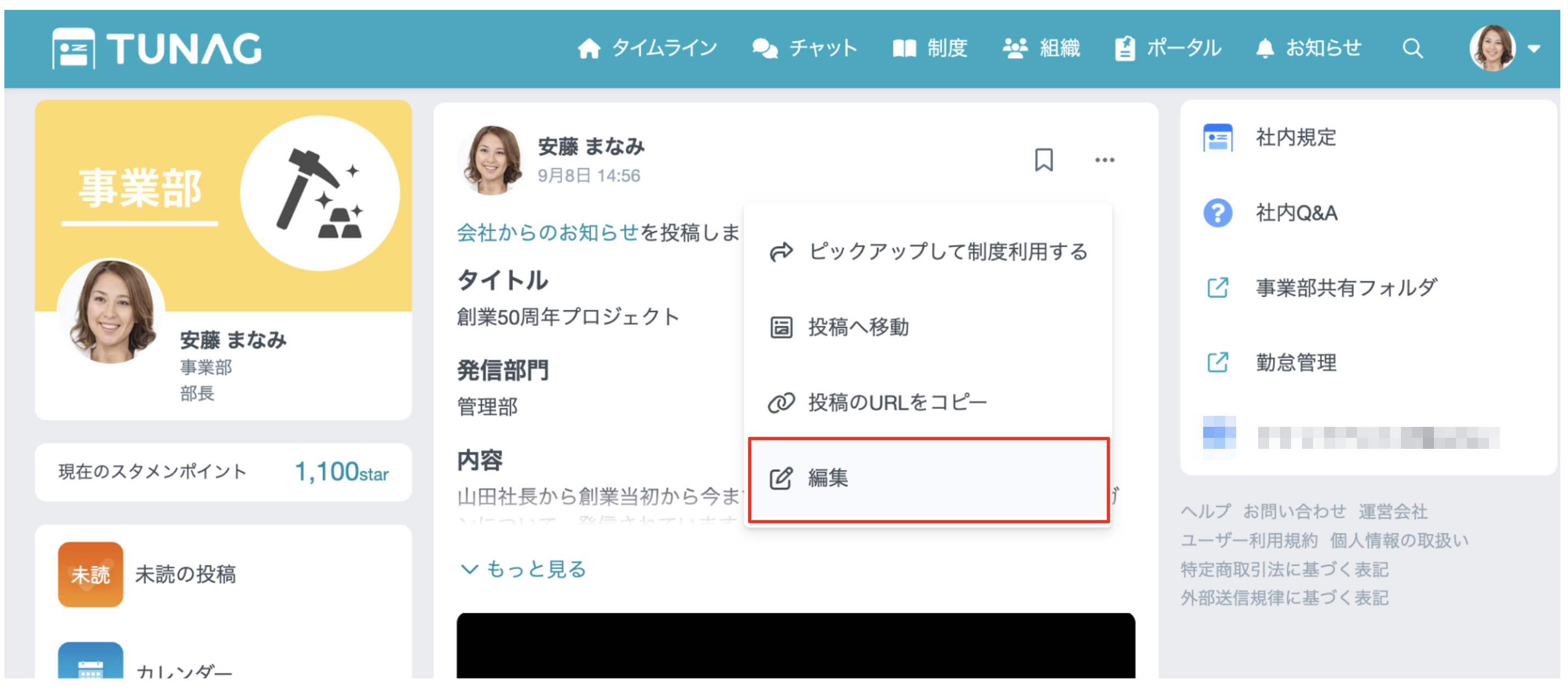Open 社内規定 from the right sidebar

coord(1295,137)
